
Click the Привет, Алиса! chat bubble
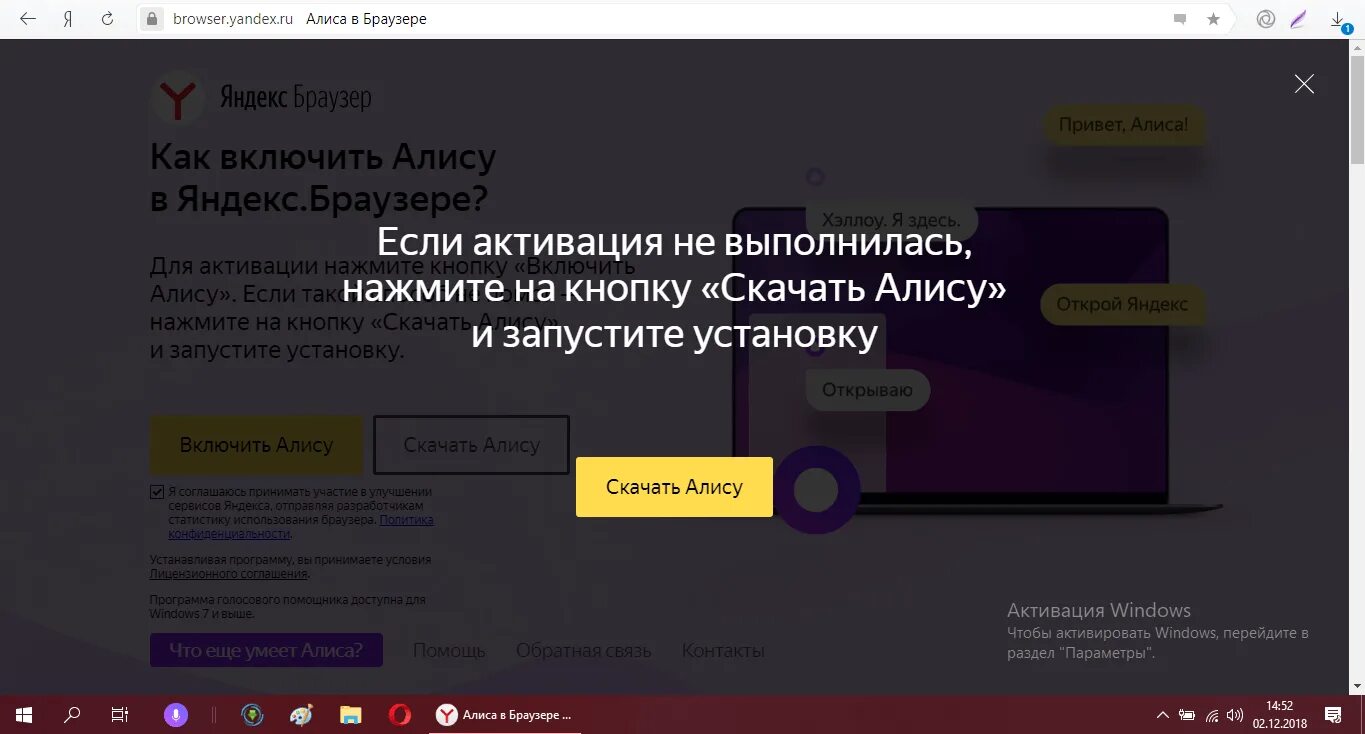coord(1125,125)
